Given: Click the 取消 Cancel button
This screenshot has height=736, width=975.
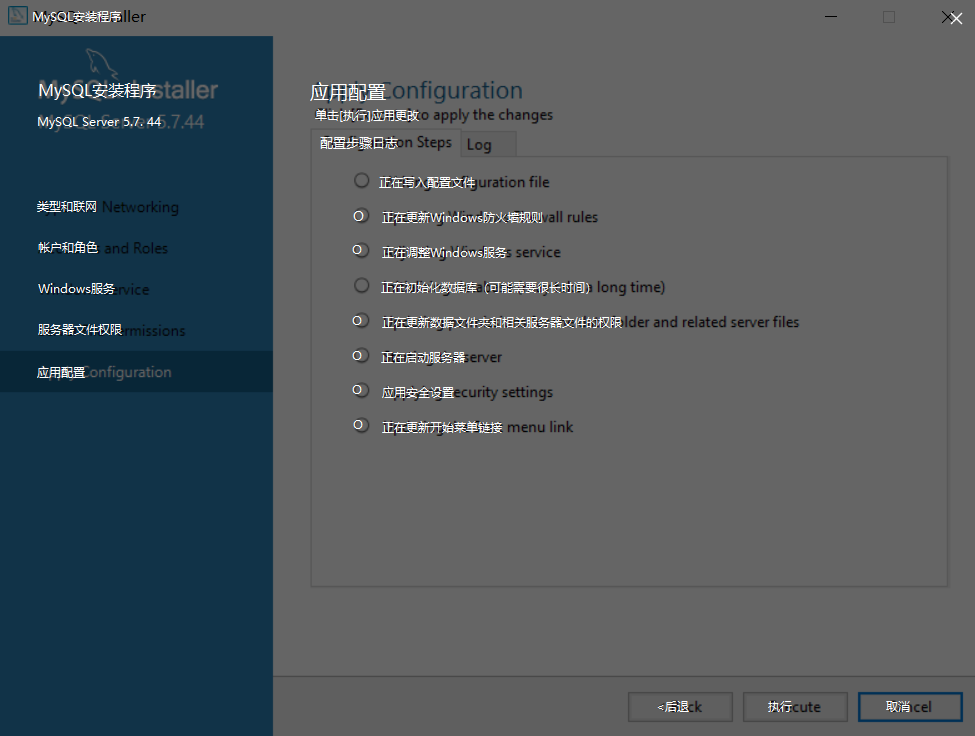Looking at the screenshot, I should click(x=910, y=707).
